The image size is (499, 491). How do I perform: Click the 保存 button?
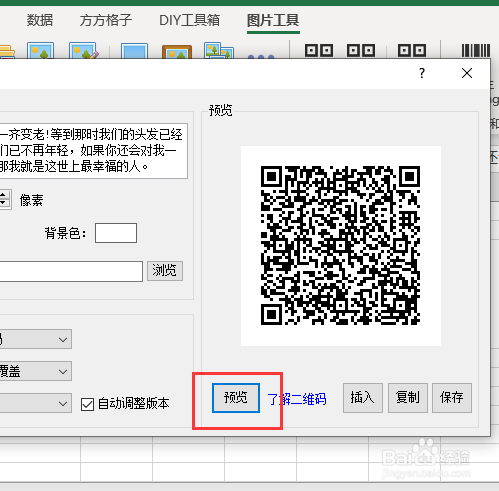pos(452,398)
